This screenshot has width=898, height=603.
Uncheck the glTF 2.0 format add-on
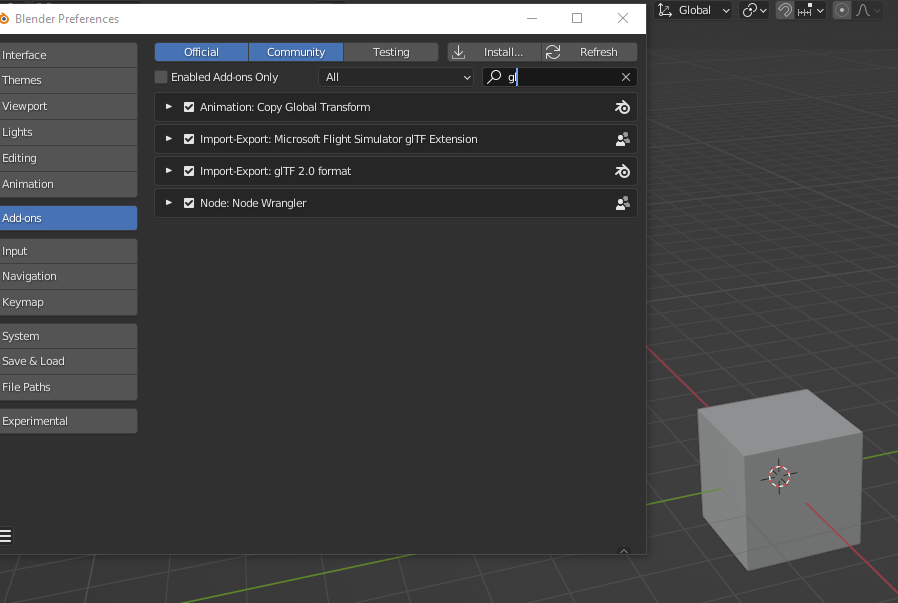click(189, 171)
